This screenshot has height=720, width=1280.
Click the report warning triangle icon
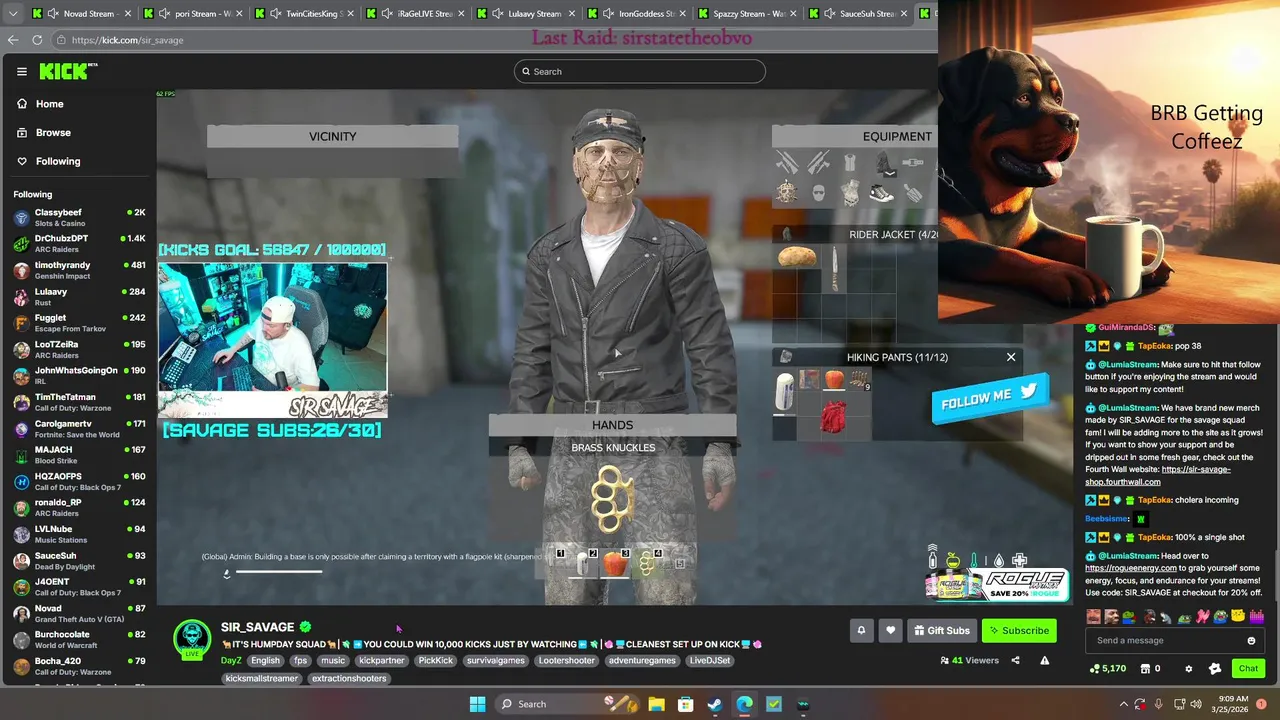(1044, 660)
